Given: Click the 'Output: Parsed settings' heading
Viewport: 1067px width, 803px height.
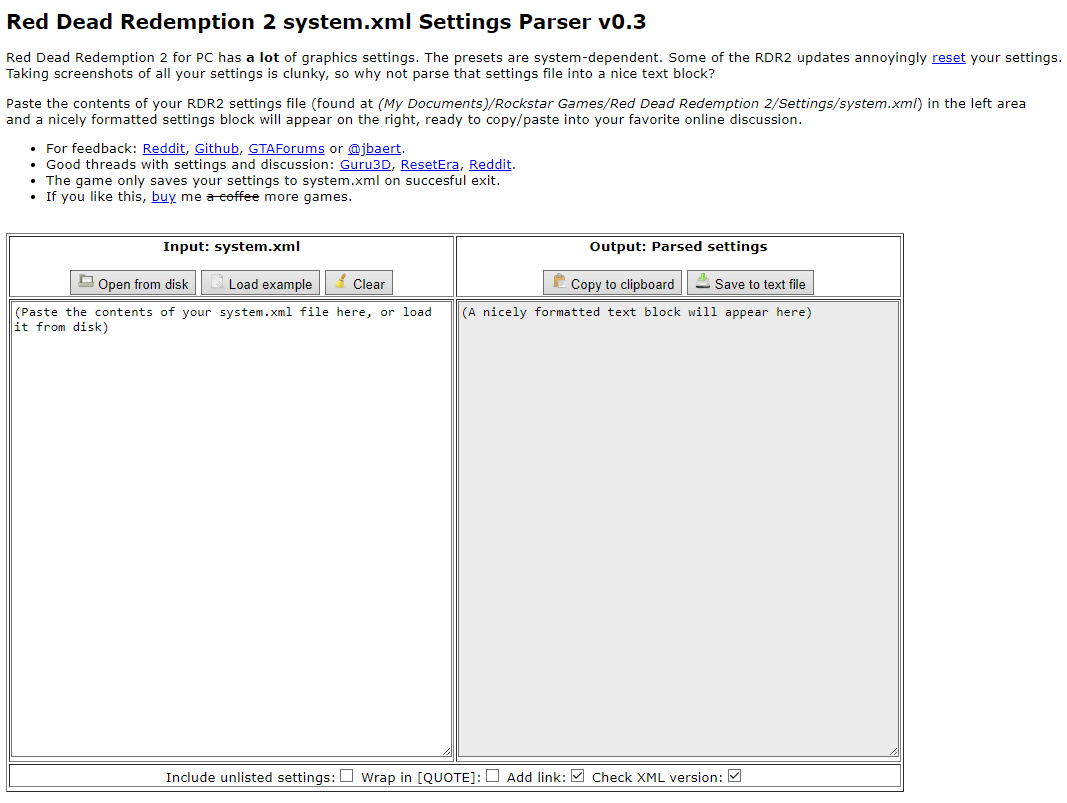Looking at the screenshot, I should [678, 247].
